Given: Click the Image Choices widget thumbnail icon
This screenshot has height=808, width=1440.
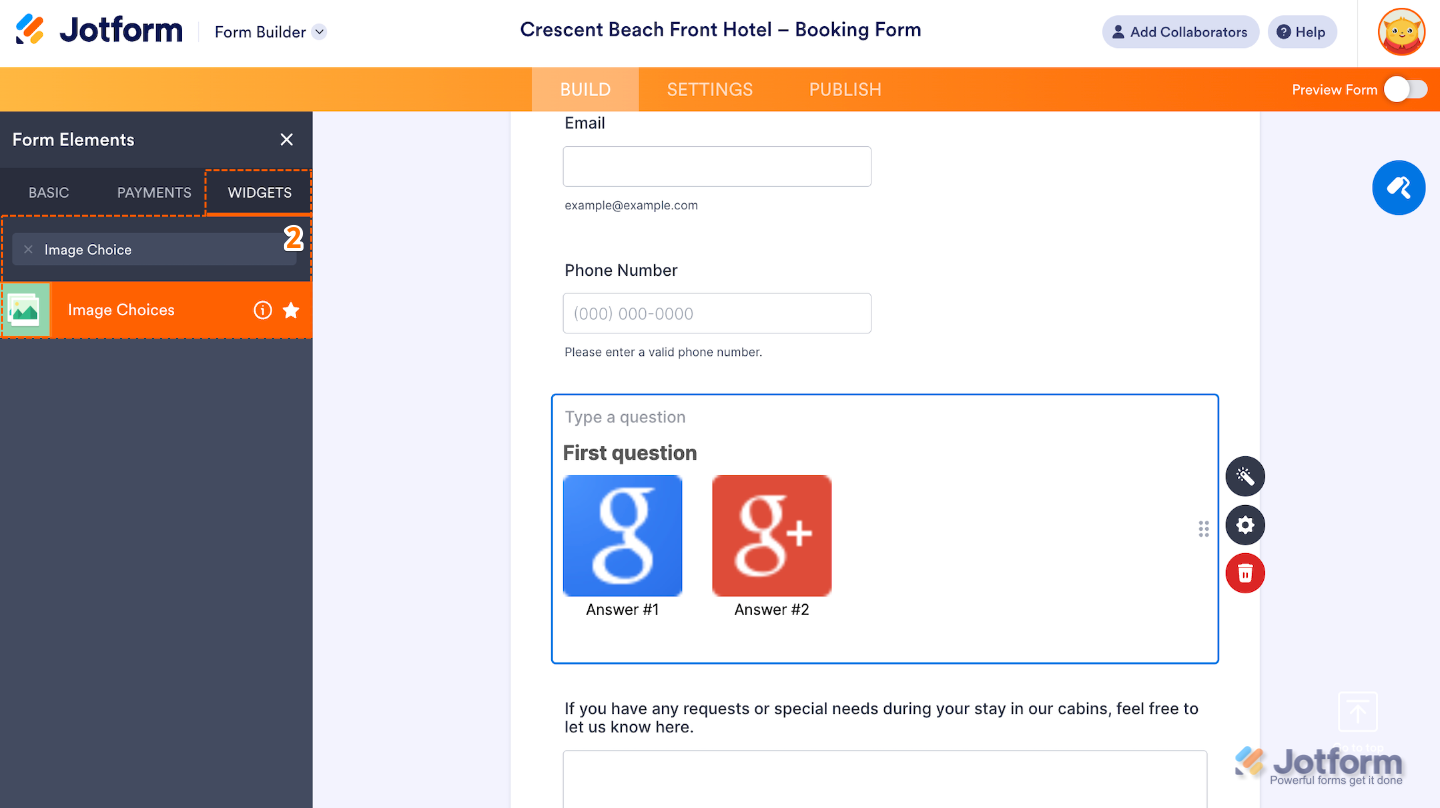Looking at the screenshot, I should coord(25,310).
